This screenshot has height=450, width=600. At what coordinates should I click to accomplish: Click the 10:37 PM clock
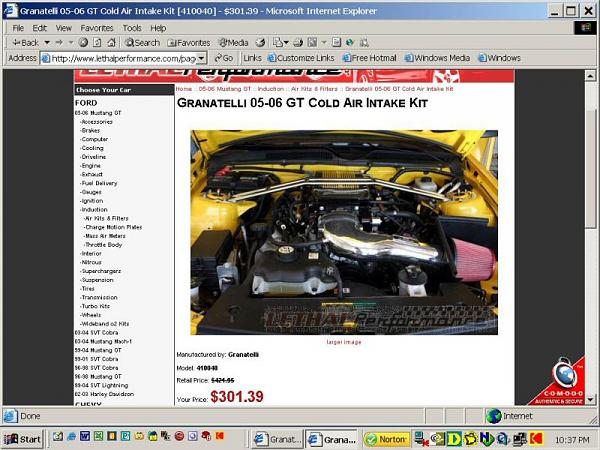point(572,440)
